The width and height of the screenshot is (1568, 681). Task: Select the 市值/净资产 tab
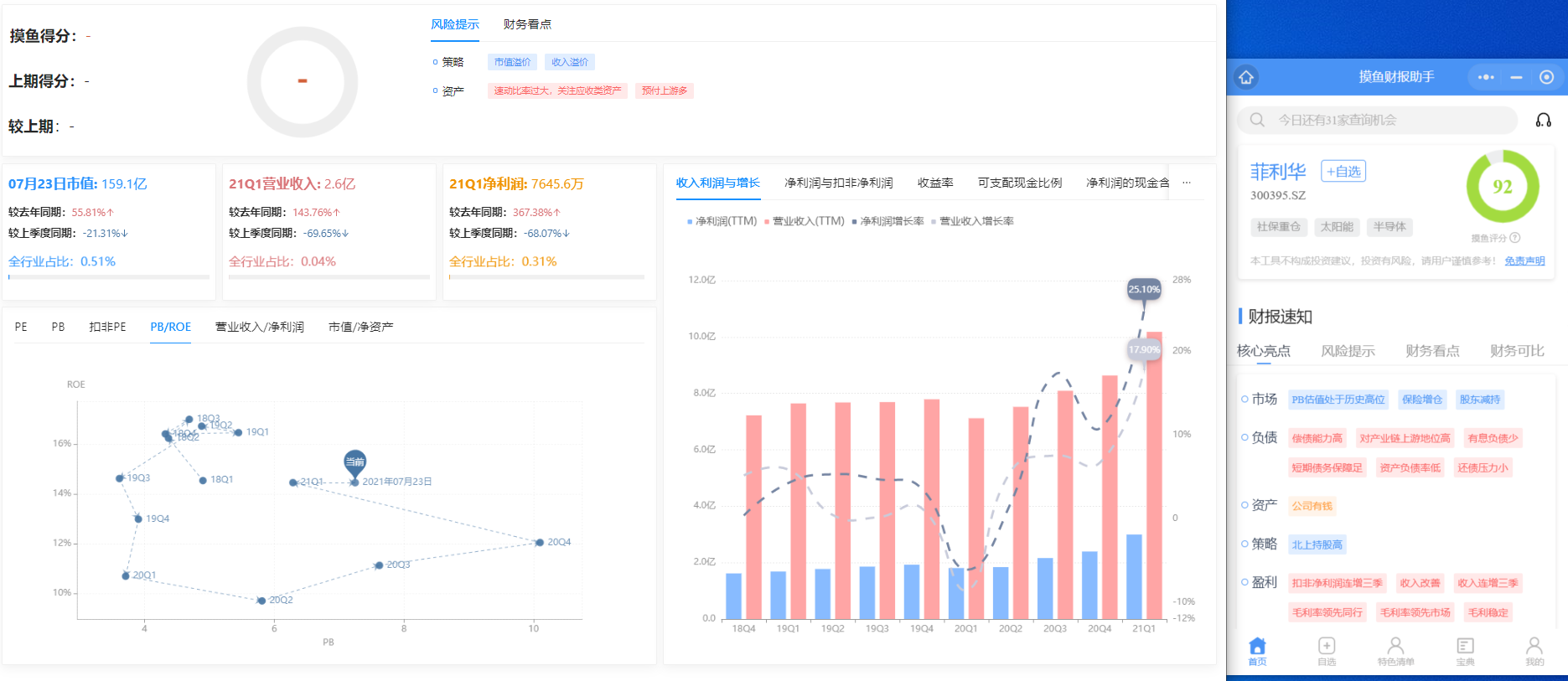360,327
